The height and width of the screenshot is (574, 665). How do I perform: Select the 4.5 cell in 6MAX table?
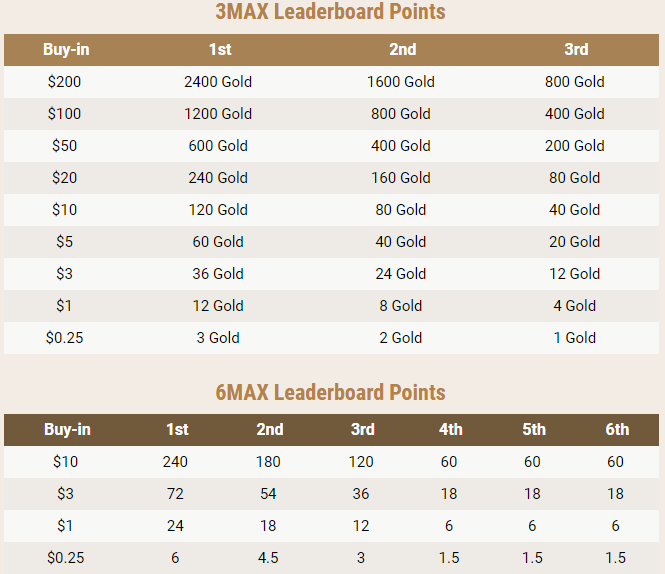point(269,558)
